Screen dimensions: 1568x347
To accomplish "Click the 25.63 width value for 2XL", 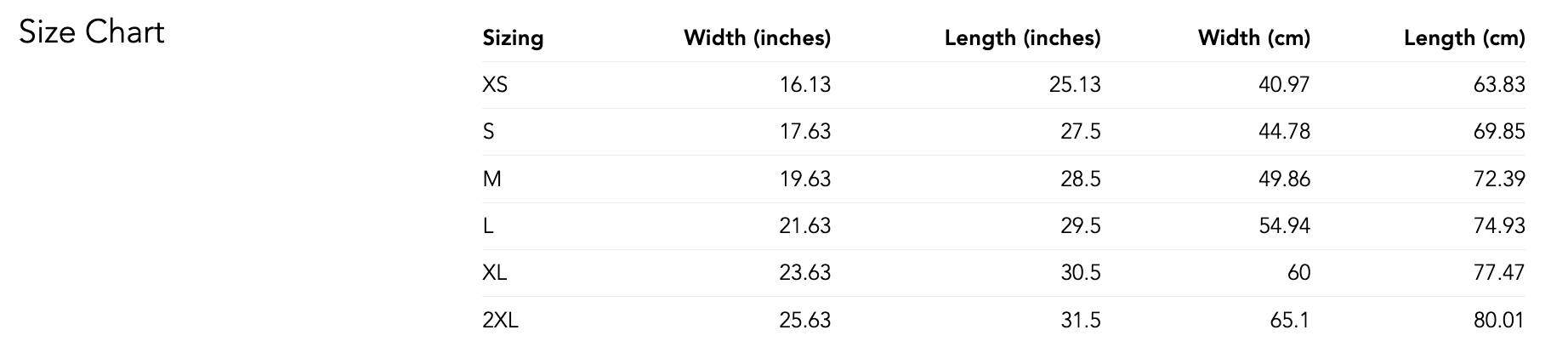I will [804, 321].
